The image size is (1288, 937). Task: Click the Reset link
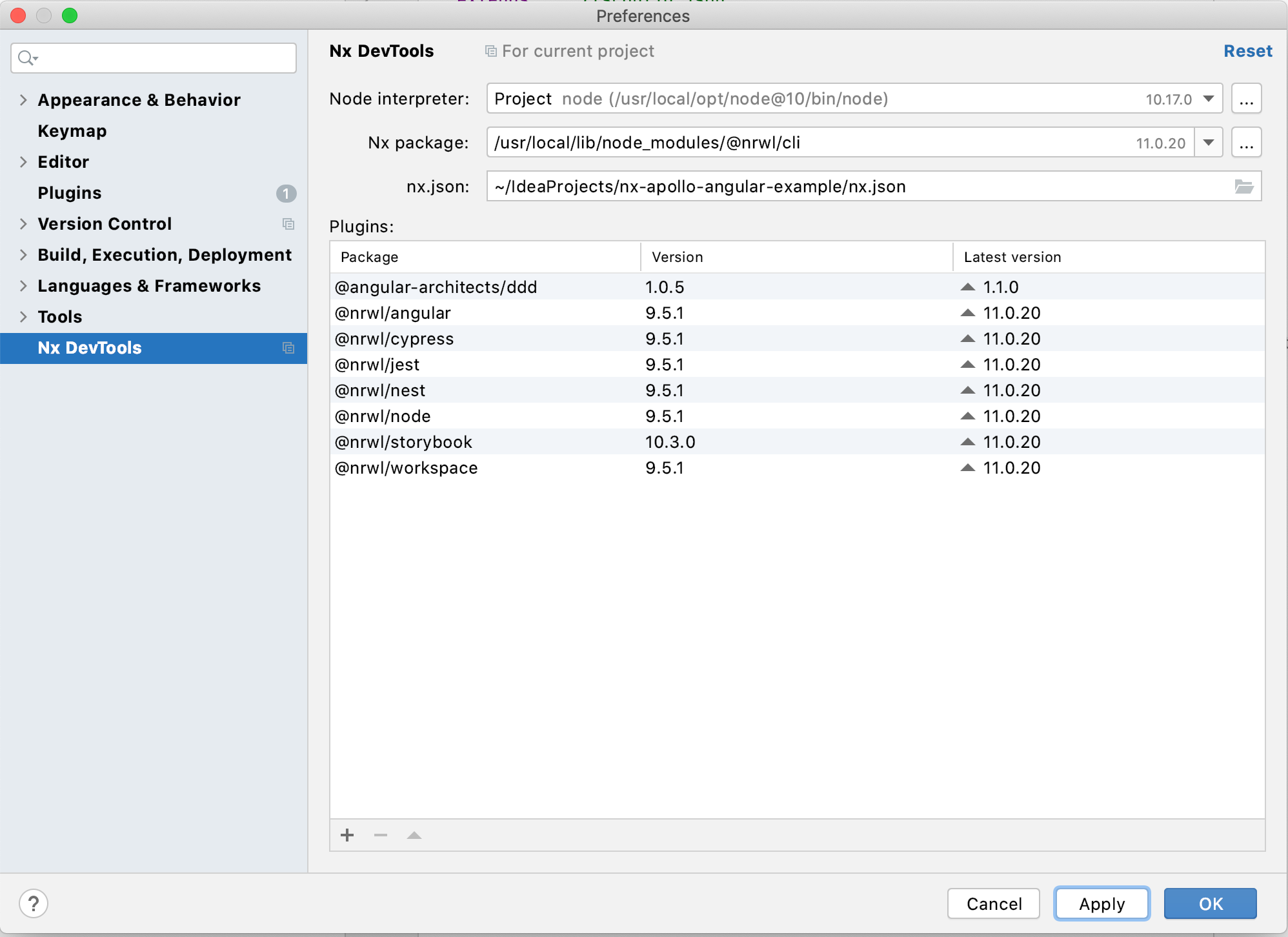tap(1247, 50)
